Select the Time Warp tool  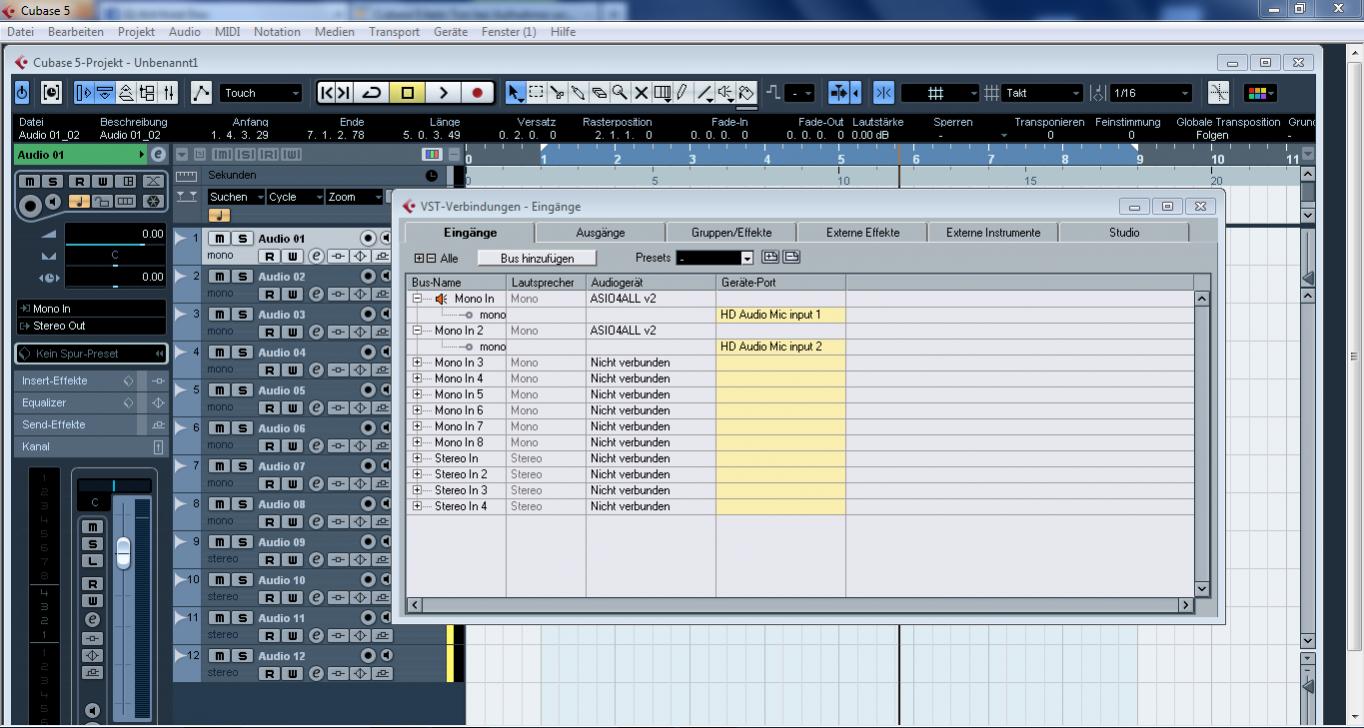pyautogui.click(x=662, y=93)
